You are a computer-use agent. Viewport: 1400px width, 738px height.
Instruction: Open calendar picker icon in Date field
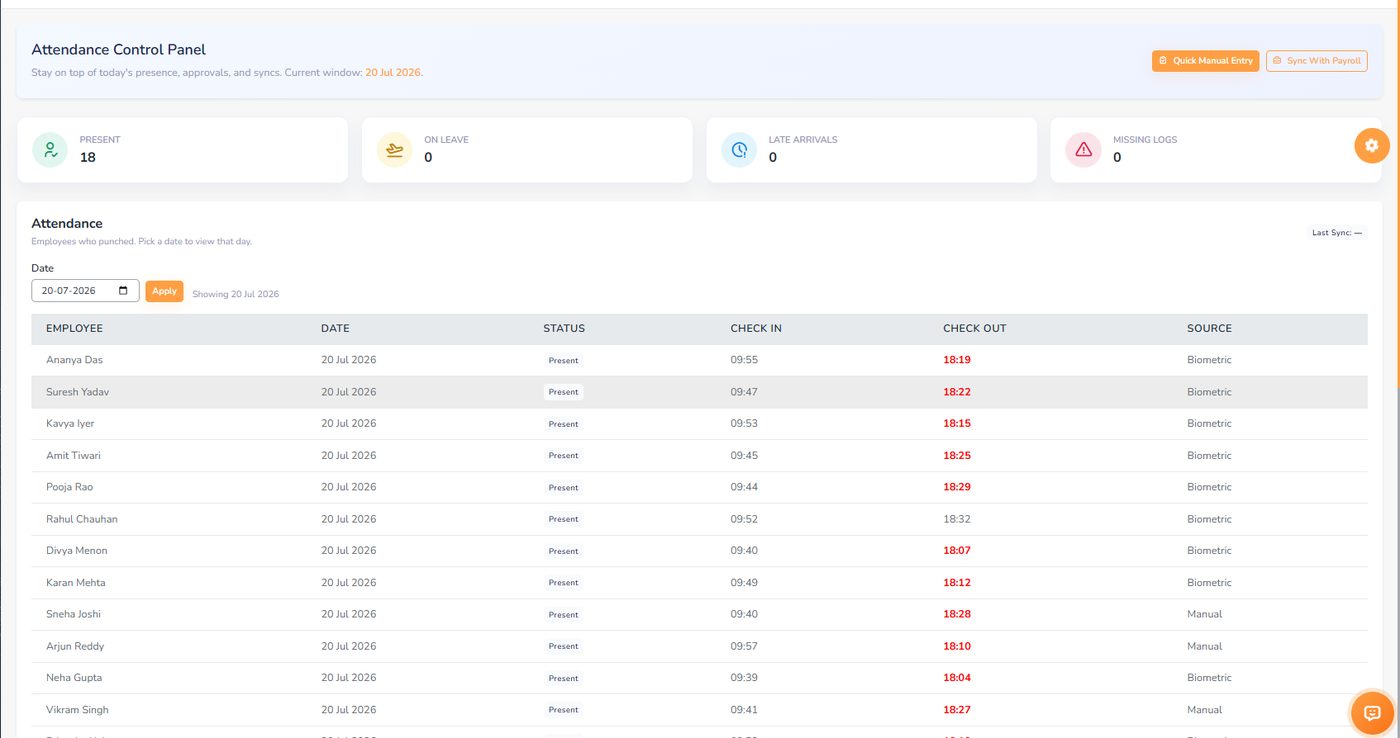point(123,291)
